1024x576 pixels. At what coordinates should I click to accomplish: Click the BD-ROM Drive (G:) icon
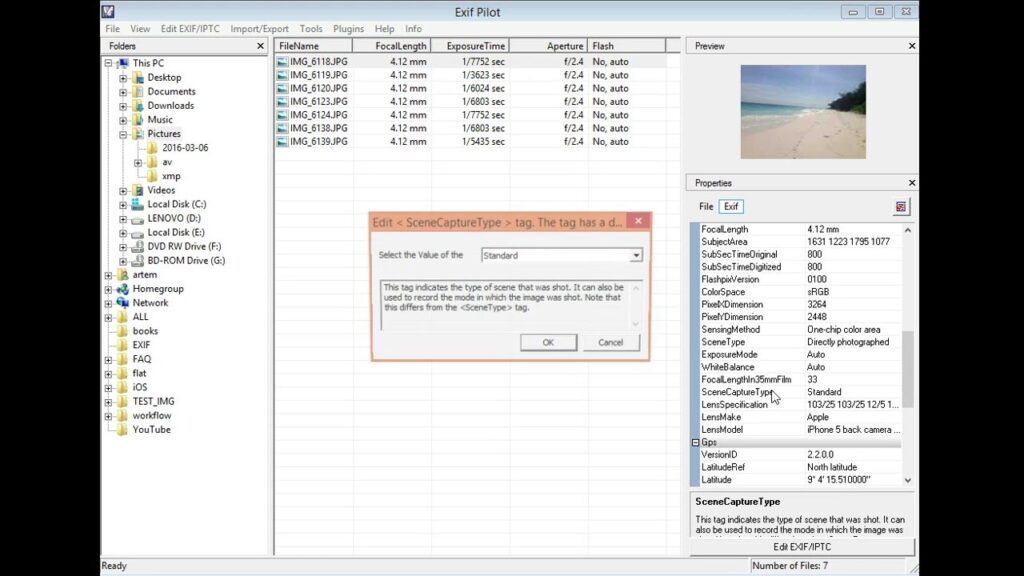(x=139, y=260)
